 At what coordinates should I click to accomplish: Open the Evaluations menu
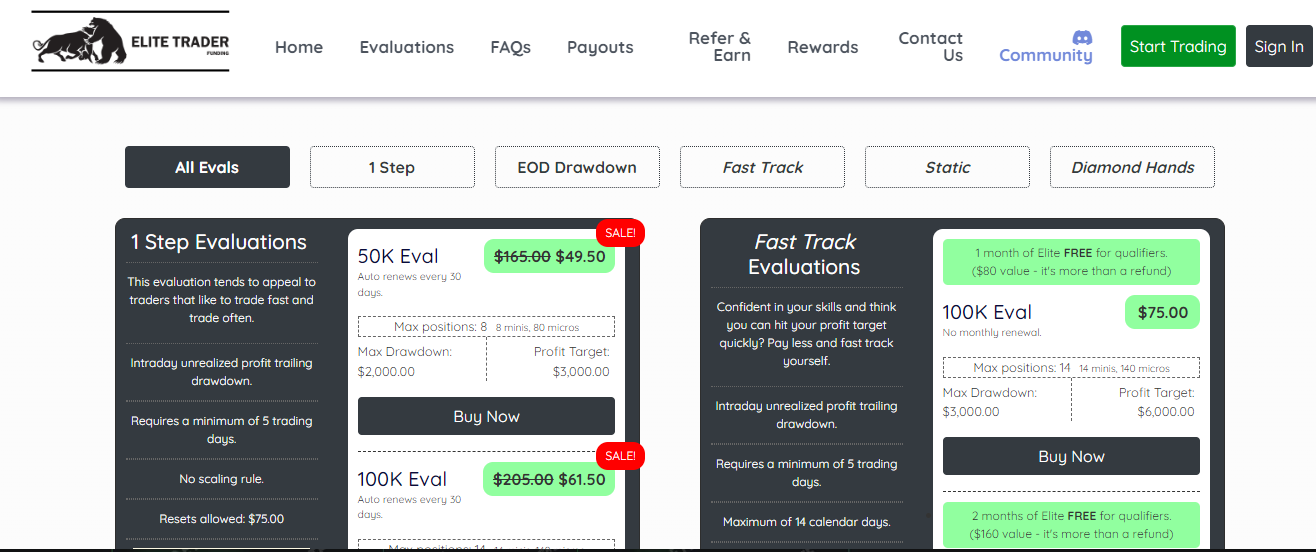click(x=406, y=47)
